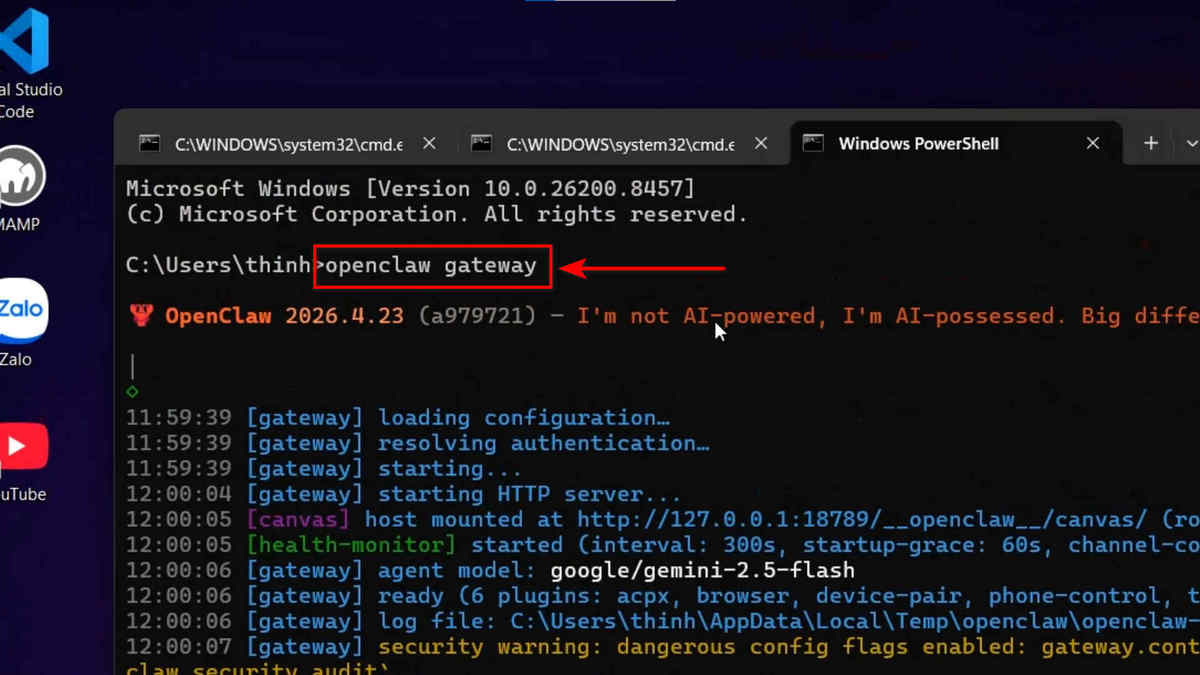1200x675 pixels.
Task: Click the first cmd.exe tab's terminal icon
Action: (x=149, y=144)
